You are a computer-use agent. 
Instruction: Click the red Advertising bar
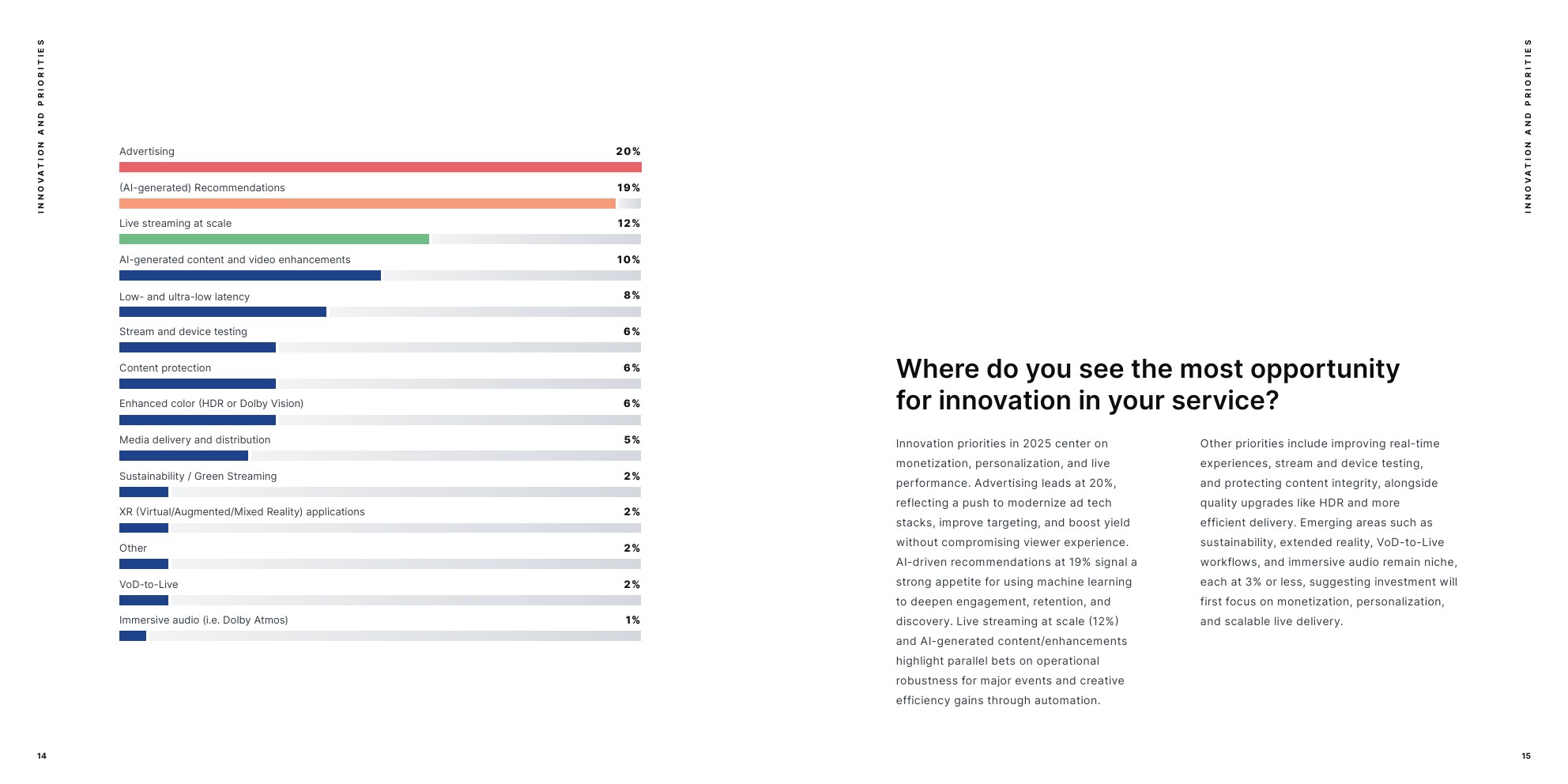pyautogui.click(x=380, y=168)
